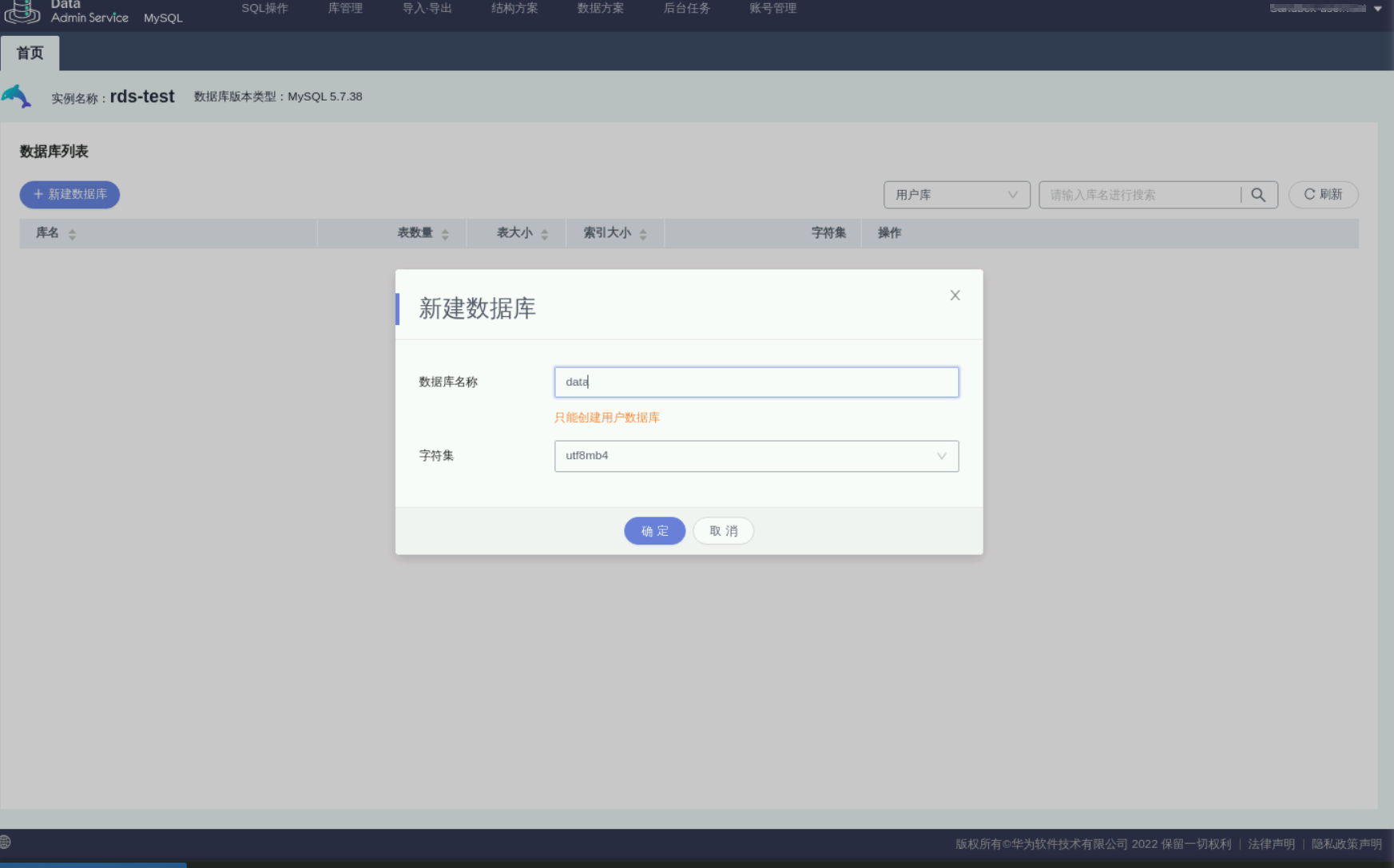
Task: Open the 隐私政策声明 link
Action: [x=1346, y=844]
